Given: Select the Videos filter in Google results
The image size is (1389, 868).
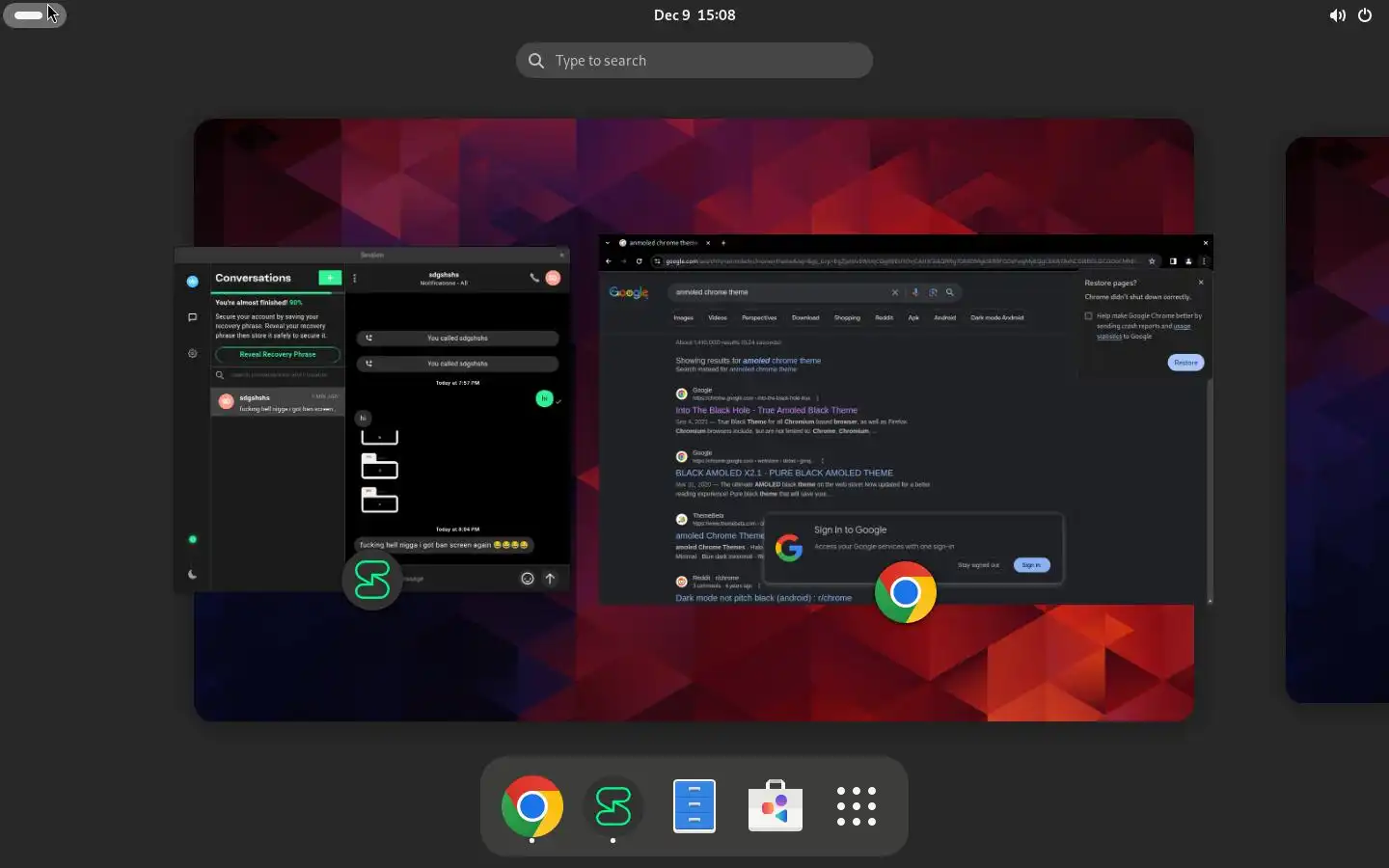Looking at the screenshot, I should point(718,317).
